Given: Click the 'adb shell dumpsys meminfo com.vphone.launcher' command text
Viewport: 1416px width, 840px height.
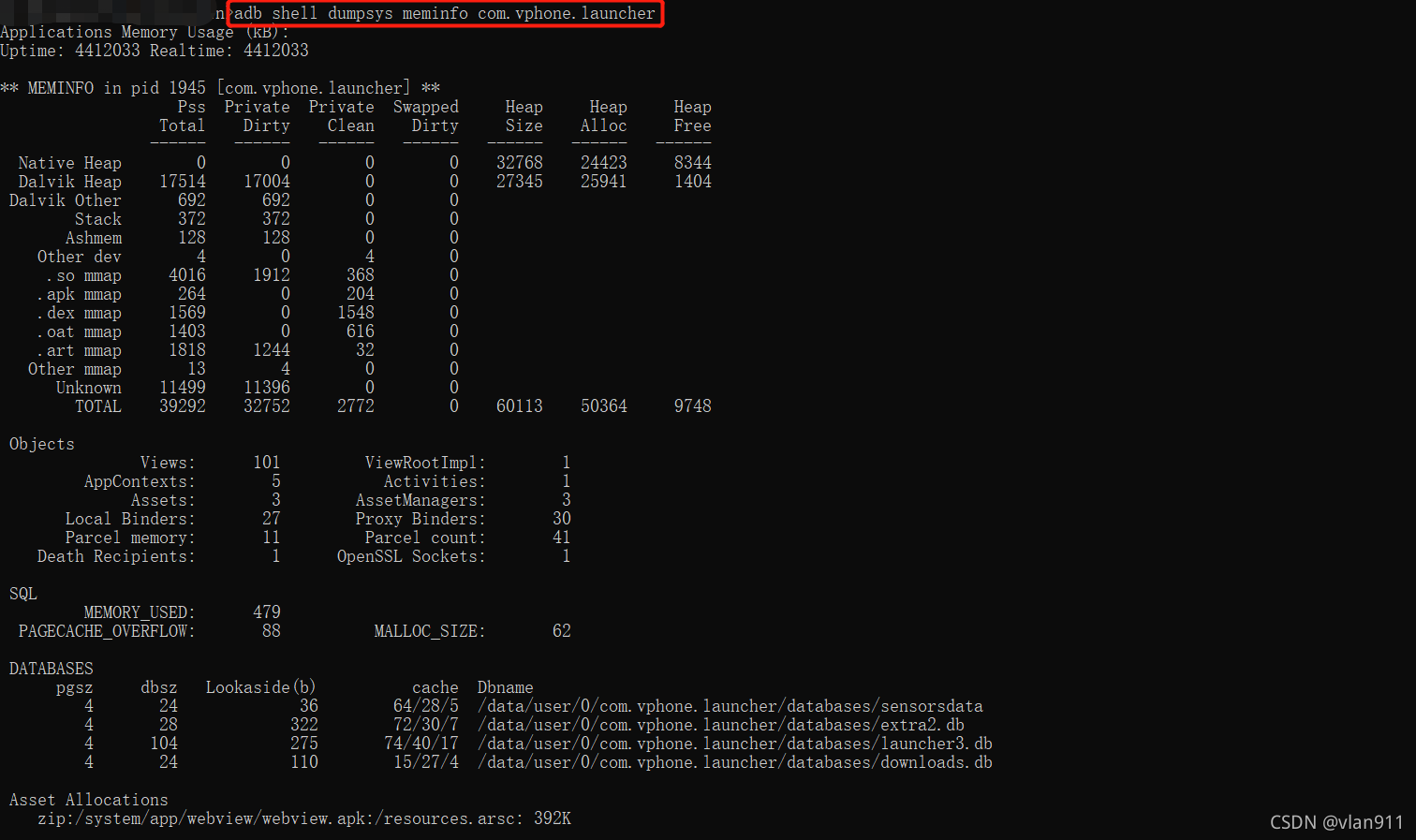Looking at the screenshot, I should pos(445,13).
